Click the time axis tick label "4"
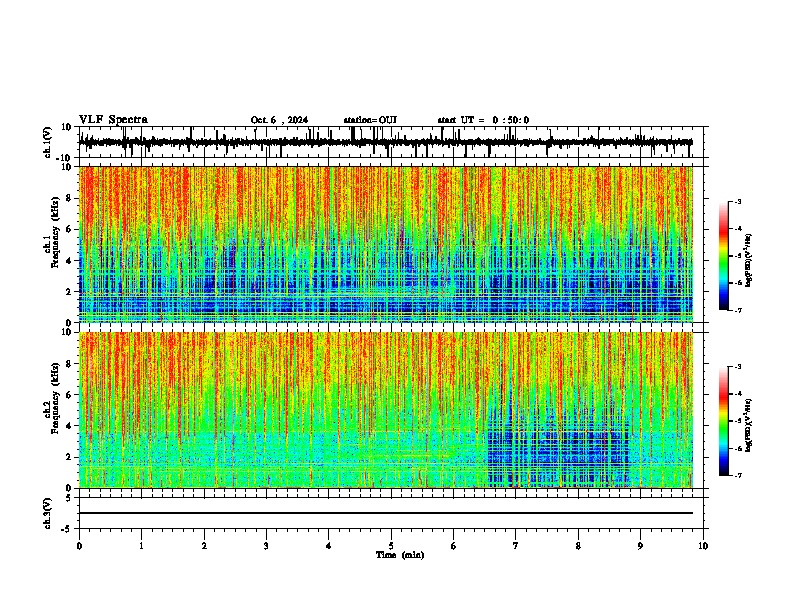 [x=329, y=546]
